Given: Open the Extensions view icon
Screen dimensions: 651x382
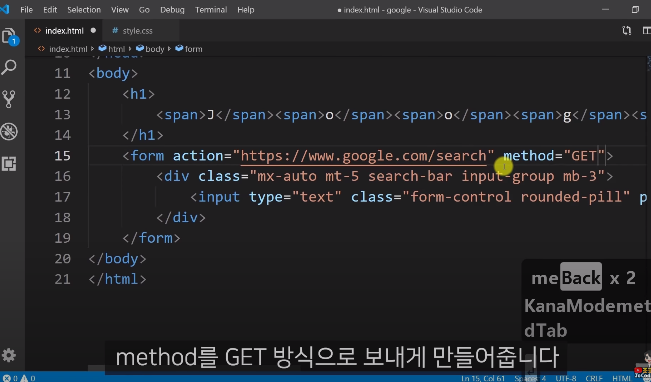Looking at the screenshot, I should (x=9, y=164).
